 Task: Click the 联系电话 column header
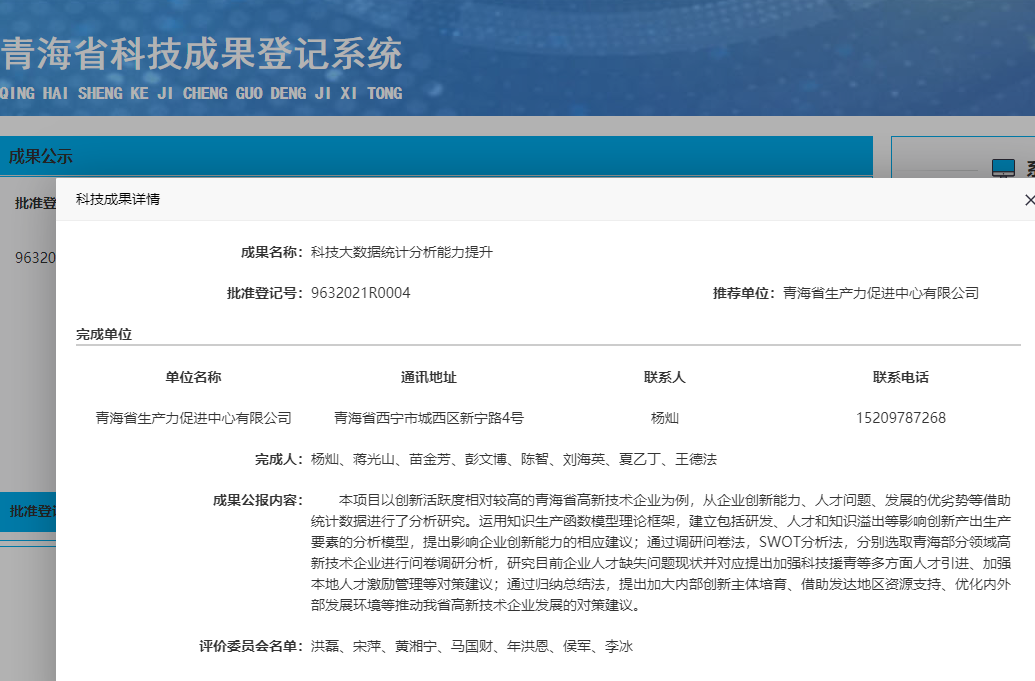[x=900, y=377]
